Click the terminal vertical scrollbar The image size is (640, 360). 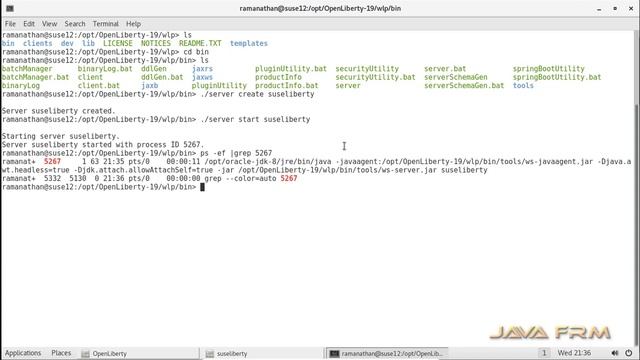point(637,188)
